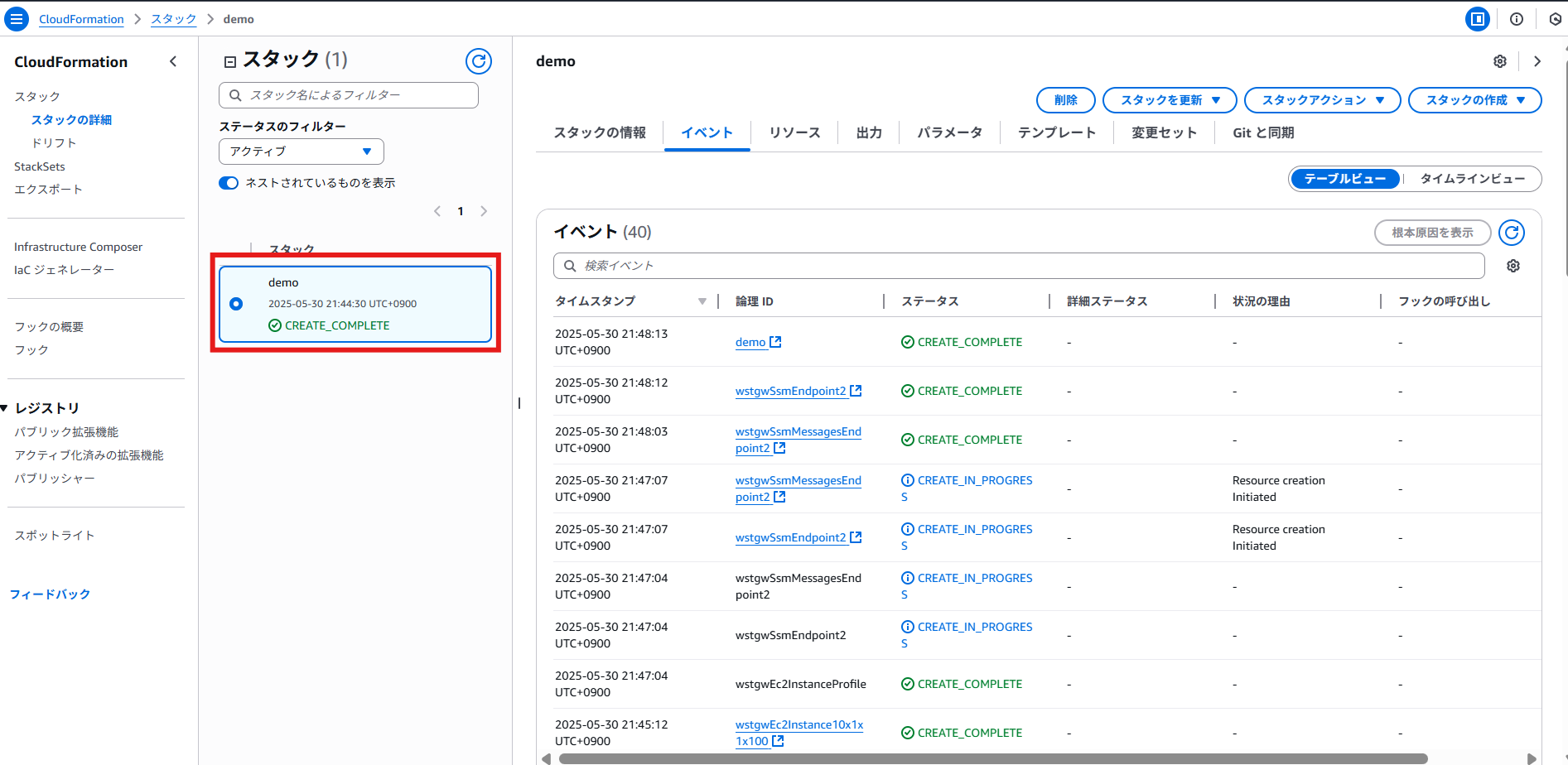Open Infrastructure Composer
The height and width of the screenshot is (765, 1568).
78,247
